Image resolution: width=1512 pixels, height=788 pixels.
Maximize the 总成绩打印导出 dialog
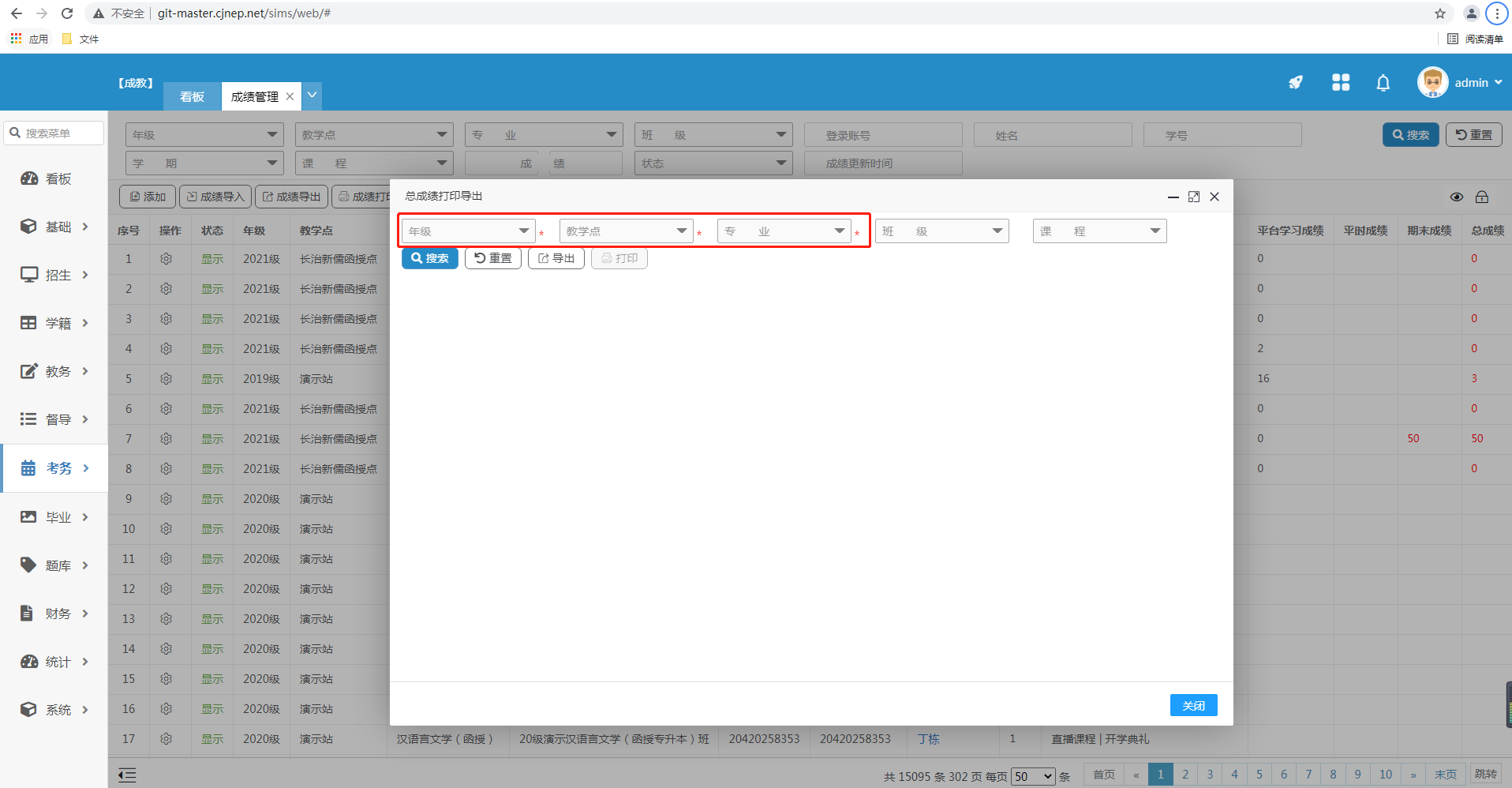click(x=1193, y=197)
